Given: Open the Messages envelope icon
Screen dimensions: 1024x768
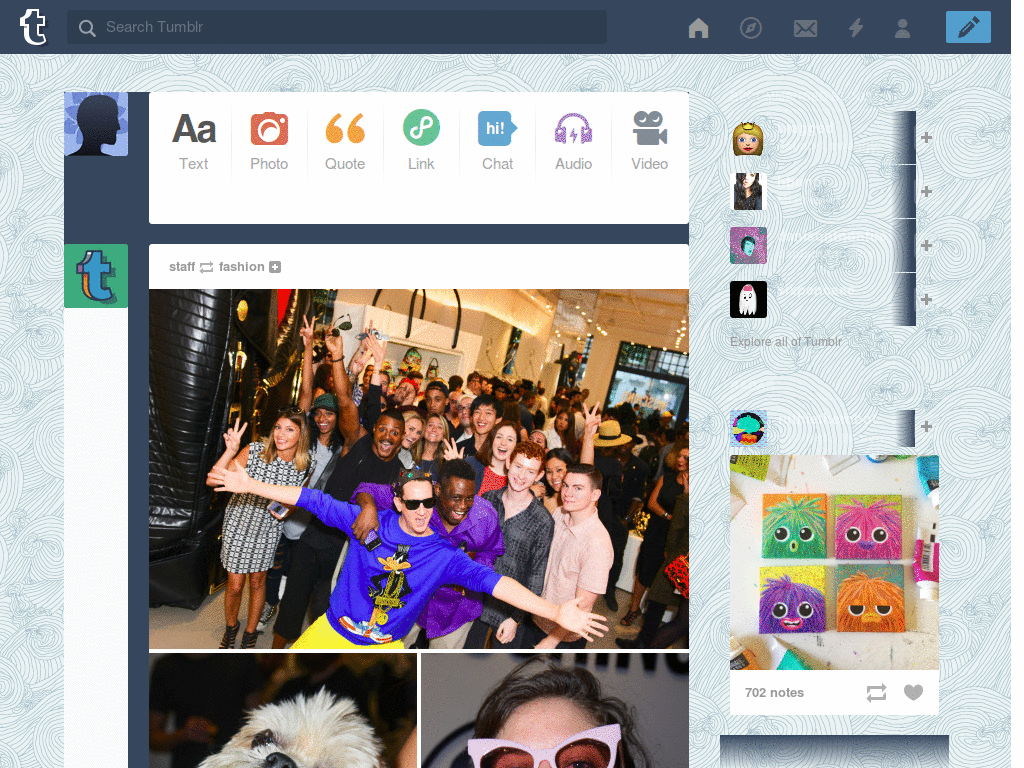Looking at the screenshot, I should click(805, 28).
